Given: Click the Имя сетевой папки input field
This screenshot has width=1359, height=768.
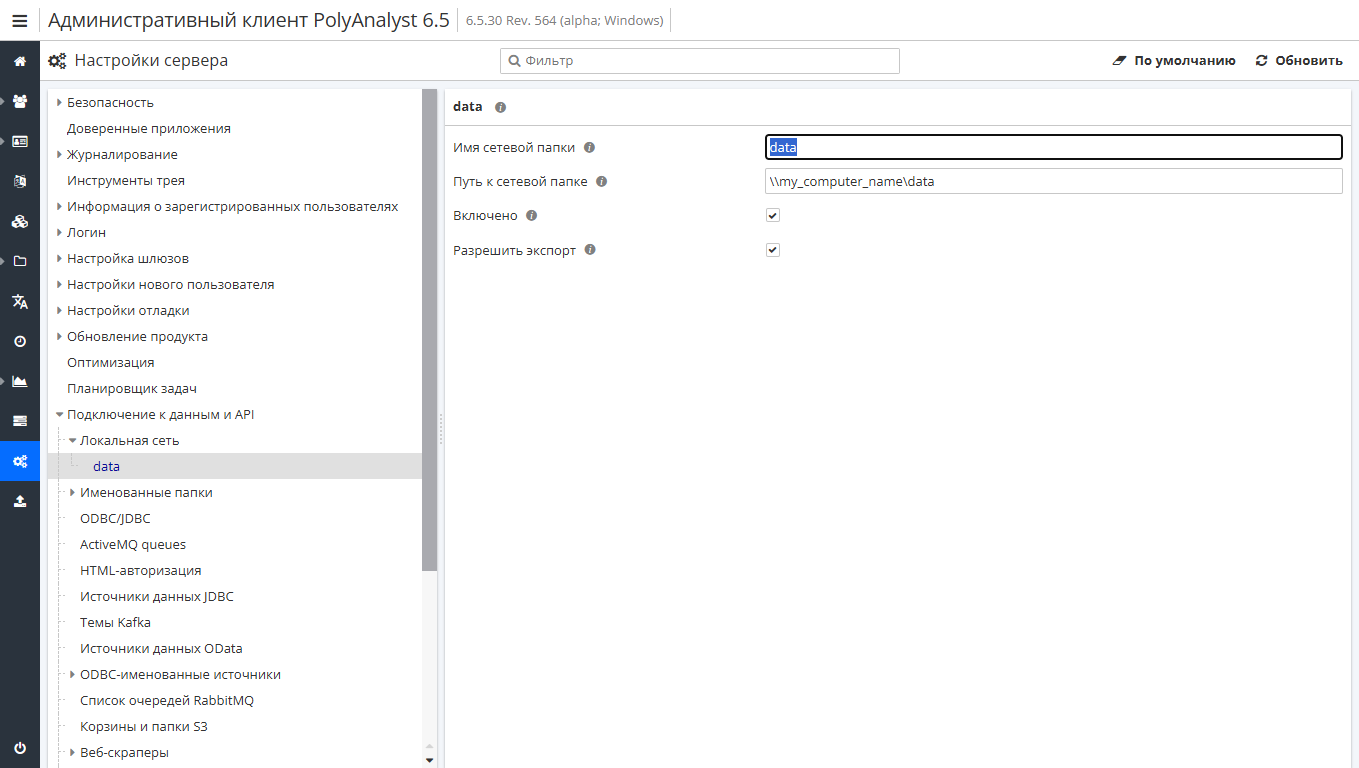Looking at the screenshot, I should [1054, 147].
